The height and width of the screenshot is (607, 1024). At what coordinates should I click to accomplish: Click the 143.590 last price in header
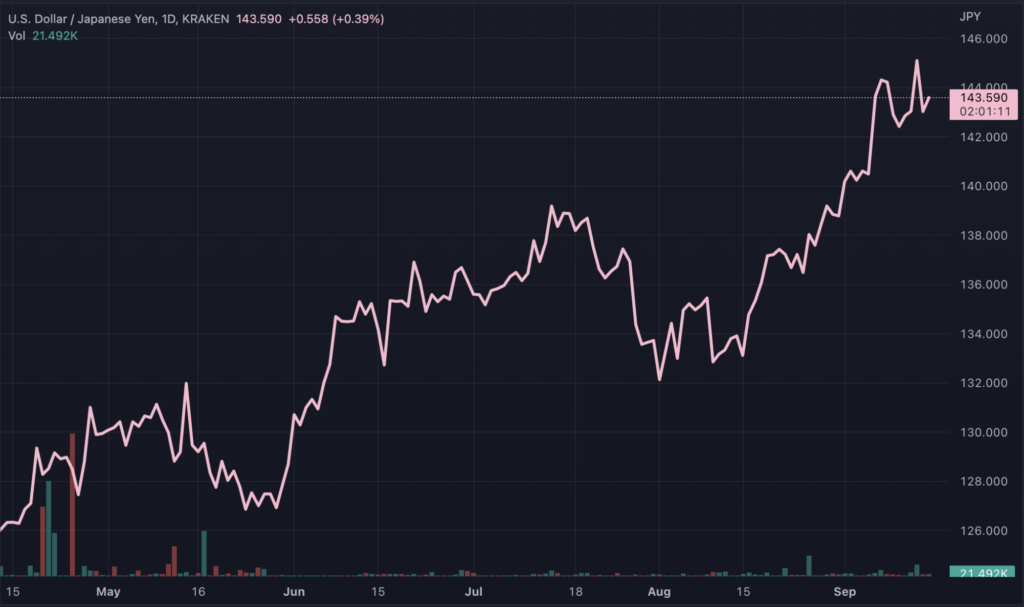[x=259, y=19]
